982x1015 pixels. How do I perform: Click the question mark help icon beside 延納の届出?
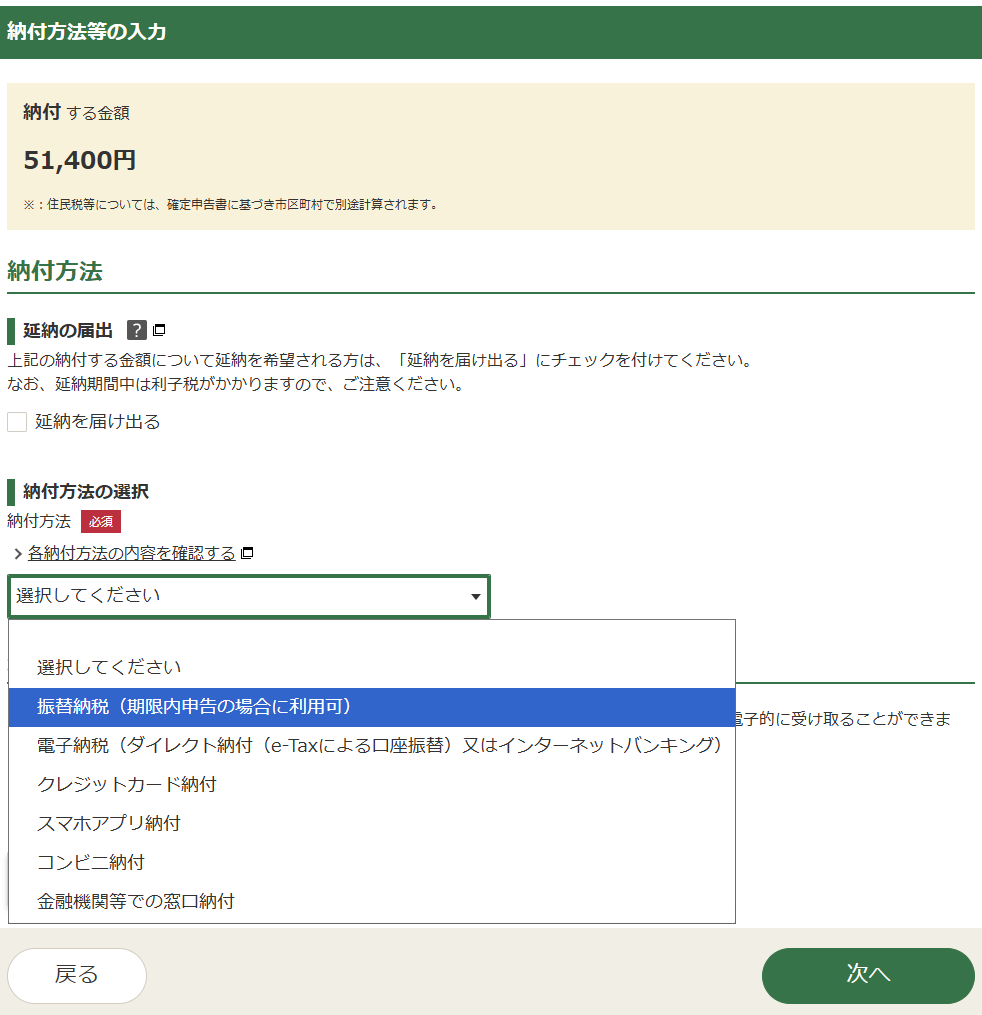(x=137, y=331)
